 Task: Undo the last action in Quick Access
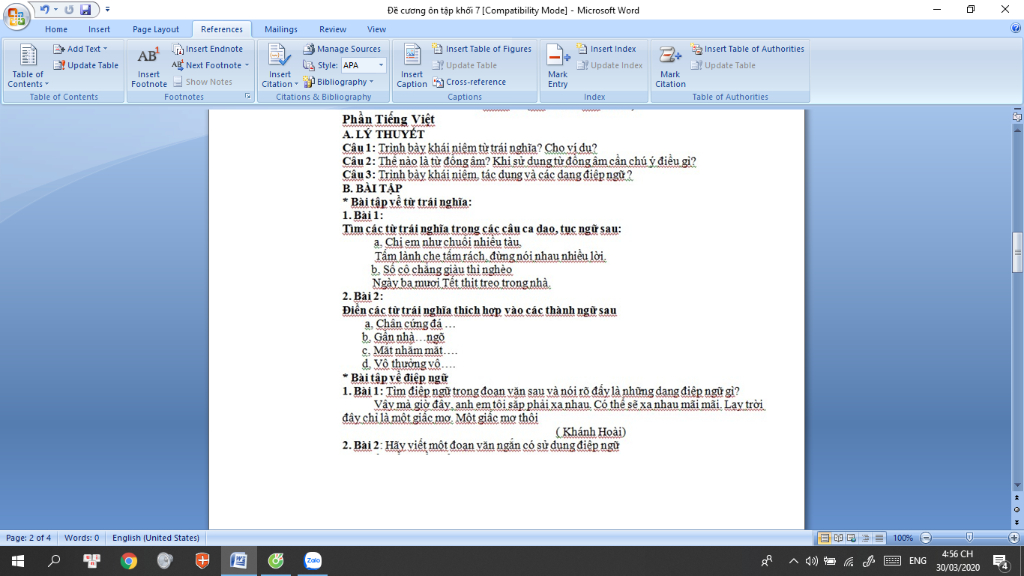point(44,10)
